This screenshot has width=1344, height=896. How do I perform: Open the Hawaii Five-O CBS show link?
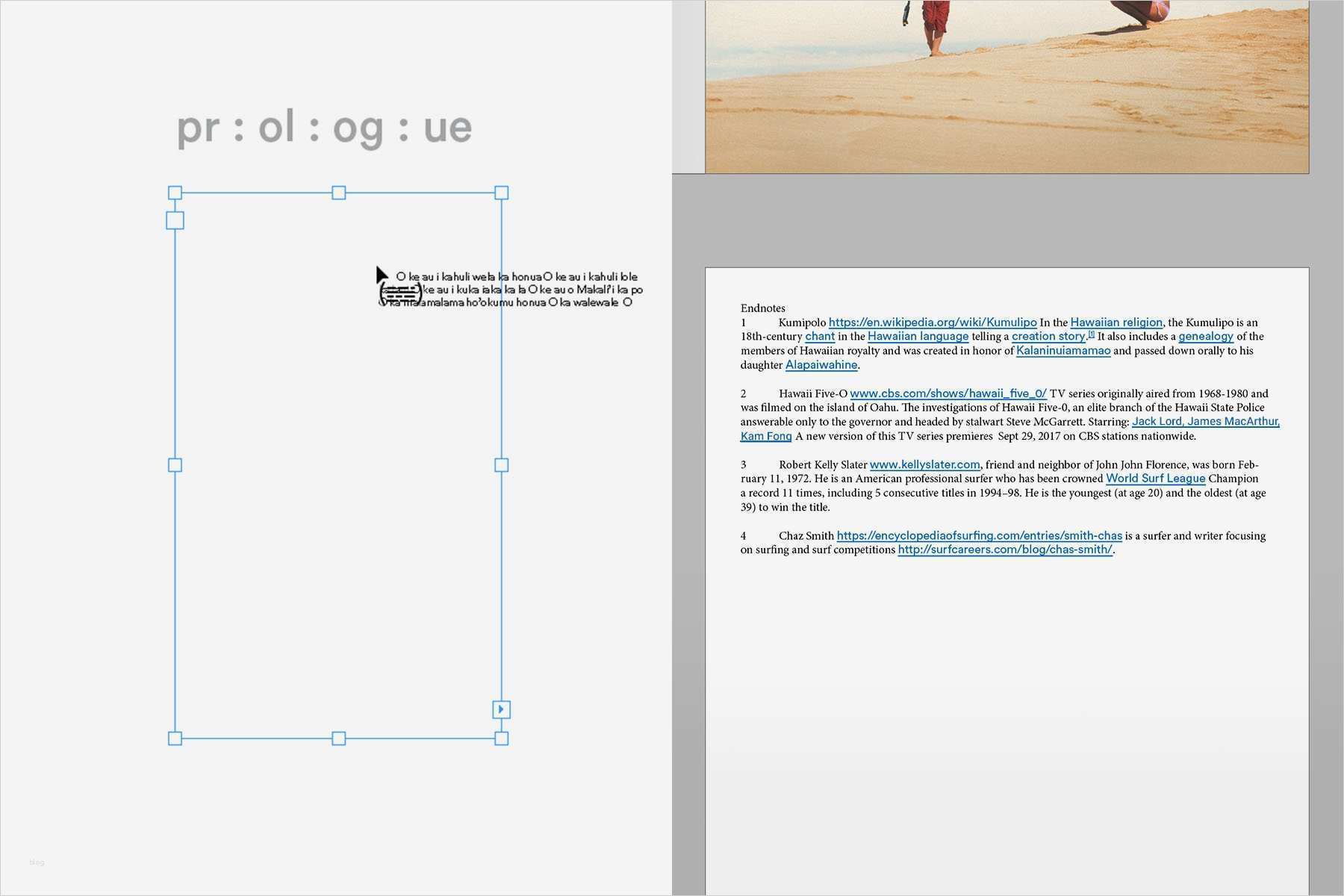click(x=948, y=393)
